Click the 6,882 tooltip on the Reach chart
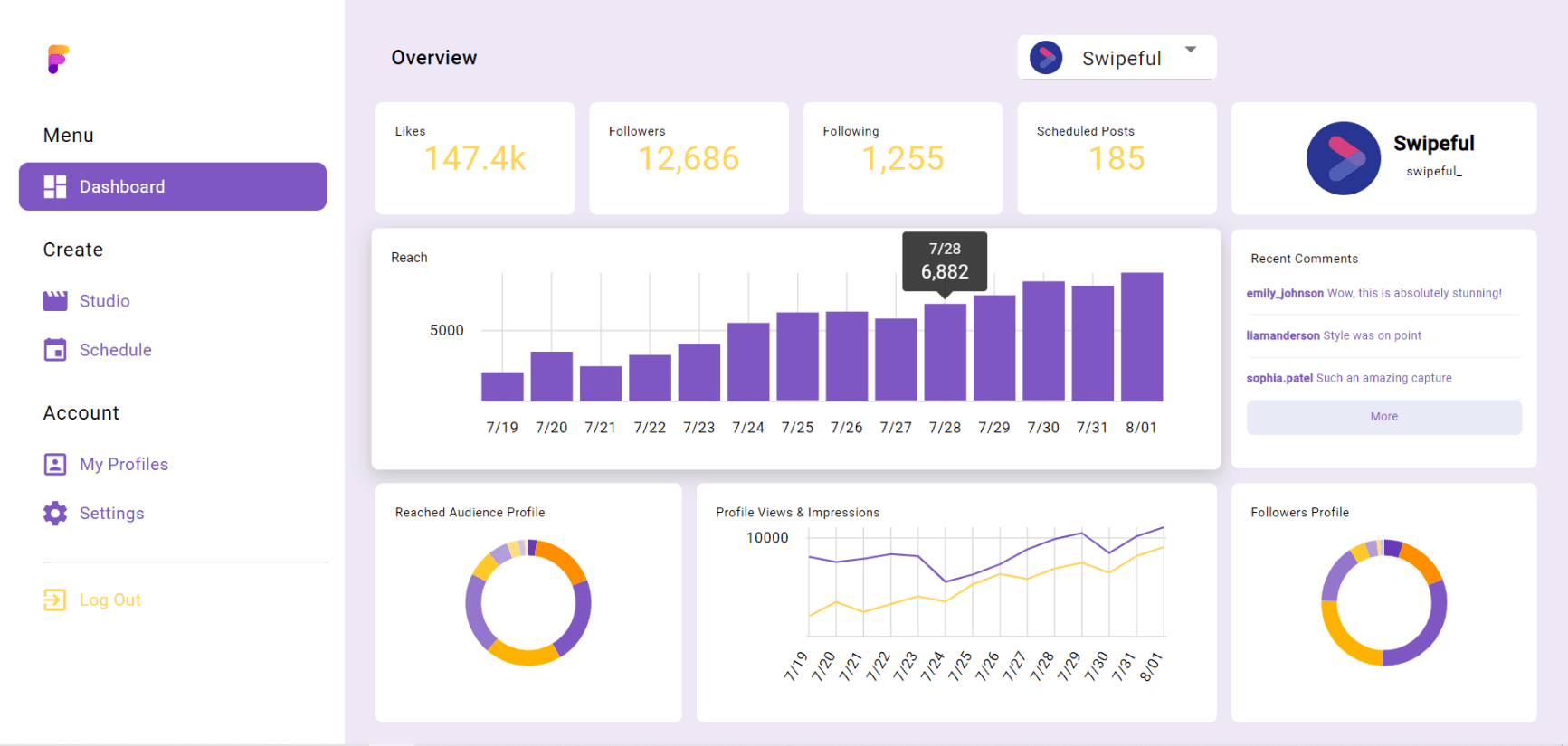Screen dimensions: 1568x746 click(x=945, y=261)
